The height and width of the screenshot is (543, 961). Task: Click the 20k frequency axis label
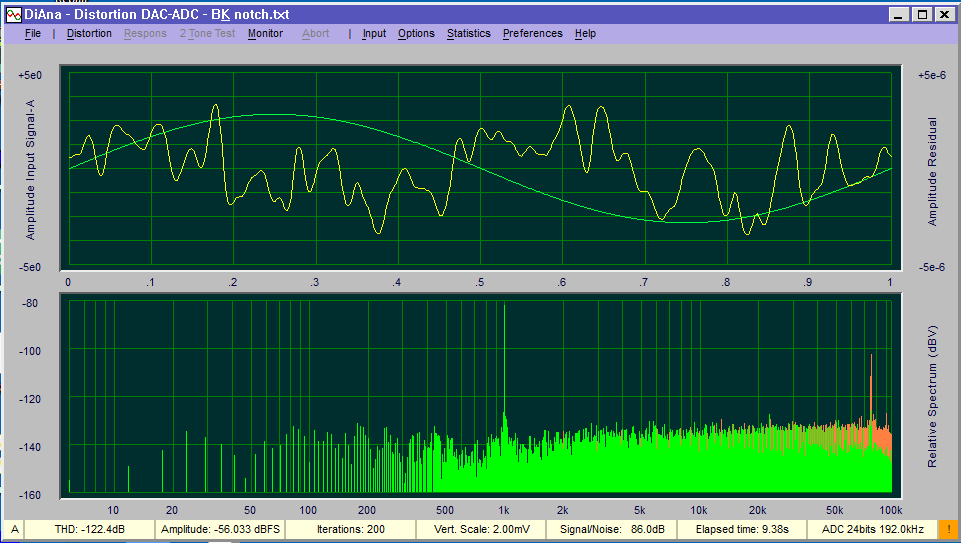[x=758, y=510]
